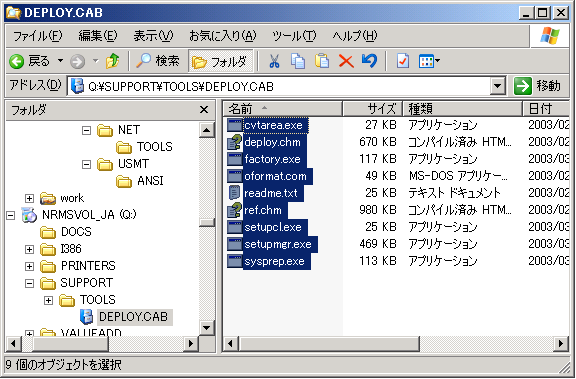This screenshot has height=379, width=576.
Task: Open the 検索 search pane
Action: point(158,61)
